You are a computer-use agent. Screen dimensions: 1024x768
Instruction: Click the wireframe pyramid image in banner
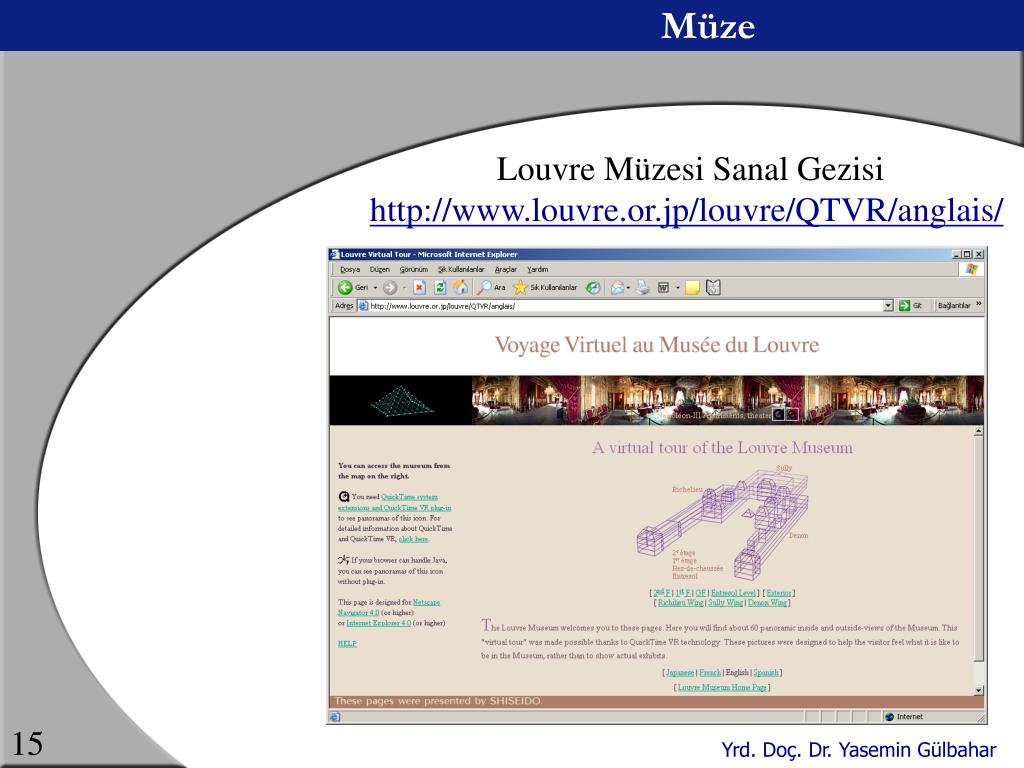[402, 400]
